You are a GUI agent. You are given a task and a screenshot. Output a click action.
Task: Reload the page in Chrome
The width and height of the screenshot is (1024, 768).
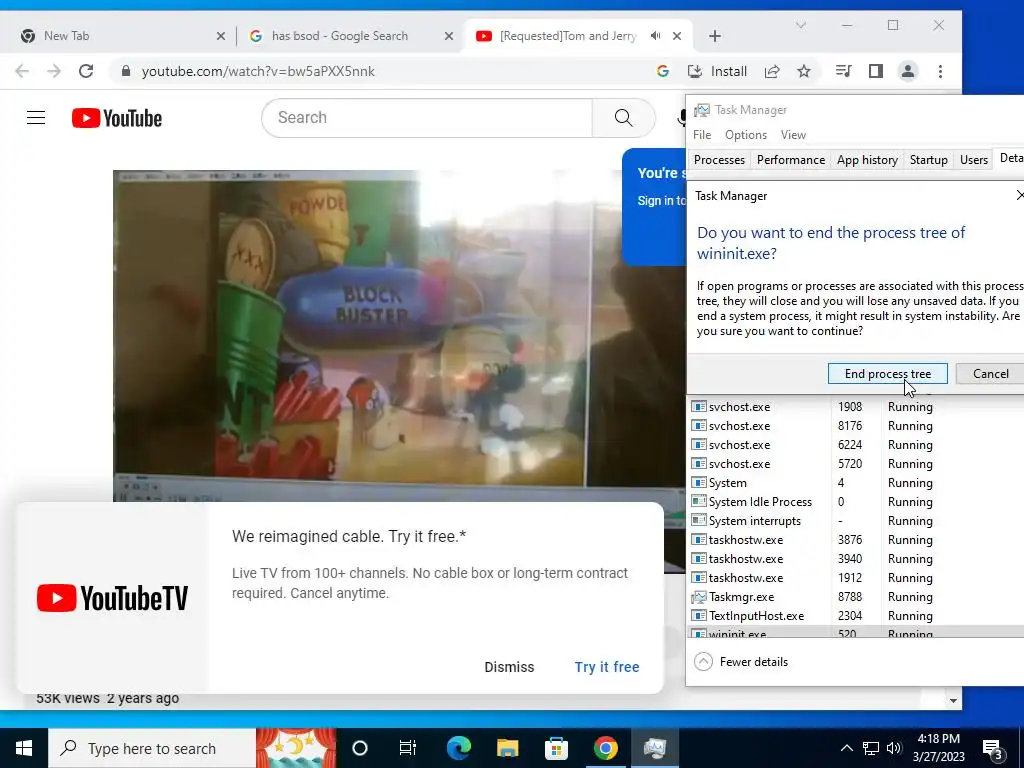tap(86, 71)
